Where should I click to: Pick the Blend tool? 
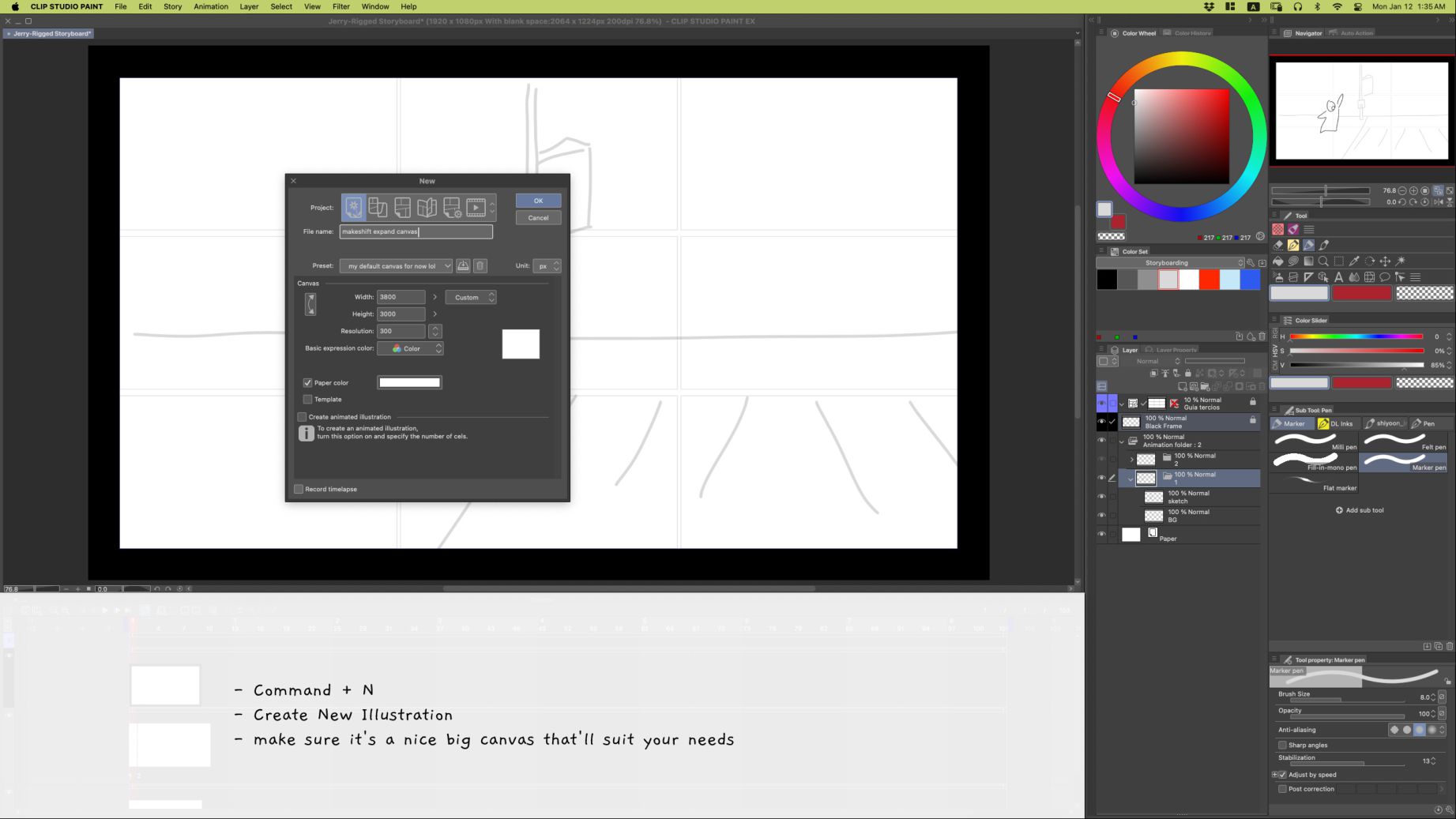pyautogui.click(x=1354, y=277)
